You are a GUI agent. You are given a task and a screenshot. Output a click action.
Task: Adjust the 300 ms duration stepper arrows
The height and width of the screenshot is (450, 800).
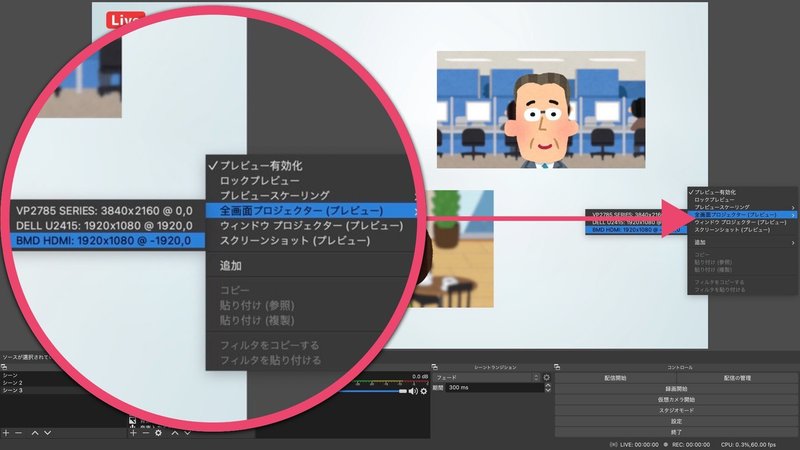tap(547, 388)
